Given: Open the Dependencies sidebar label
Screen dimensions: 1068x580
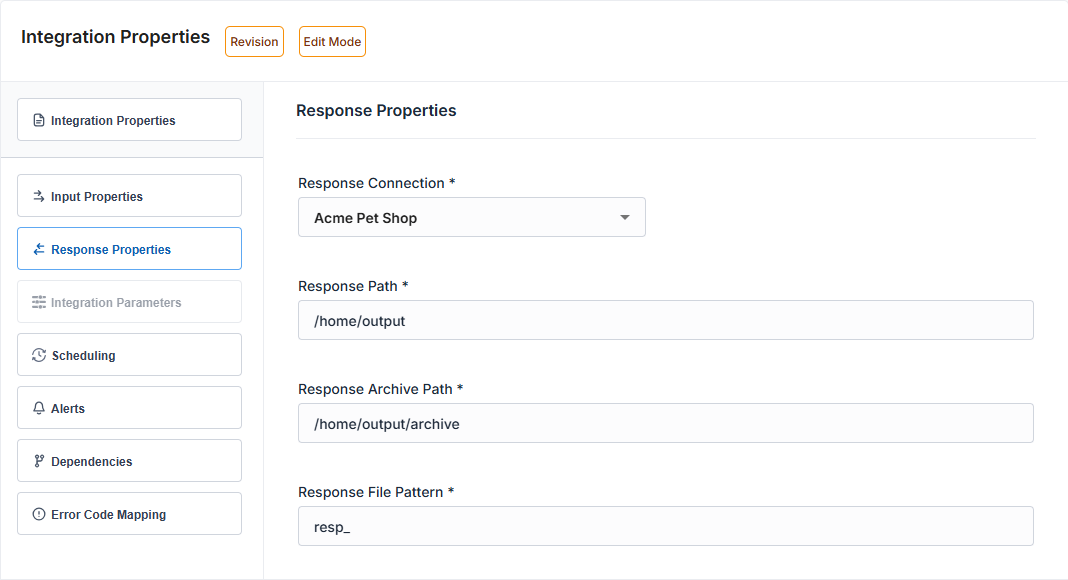Looking at the screenshot, I should coord(91,462).
